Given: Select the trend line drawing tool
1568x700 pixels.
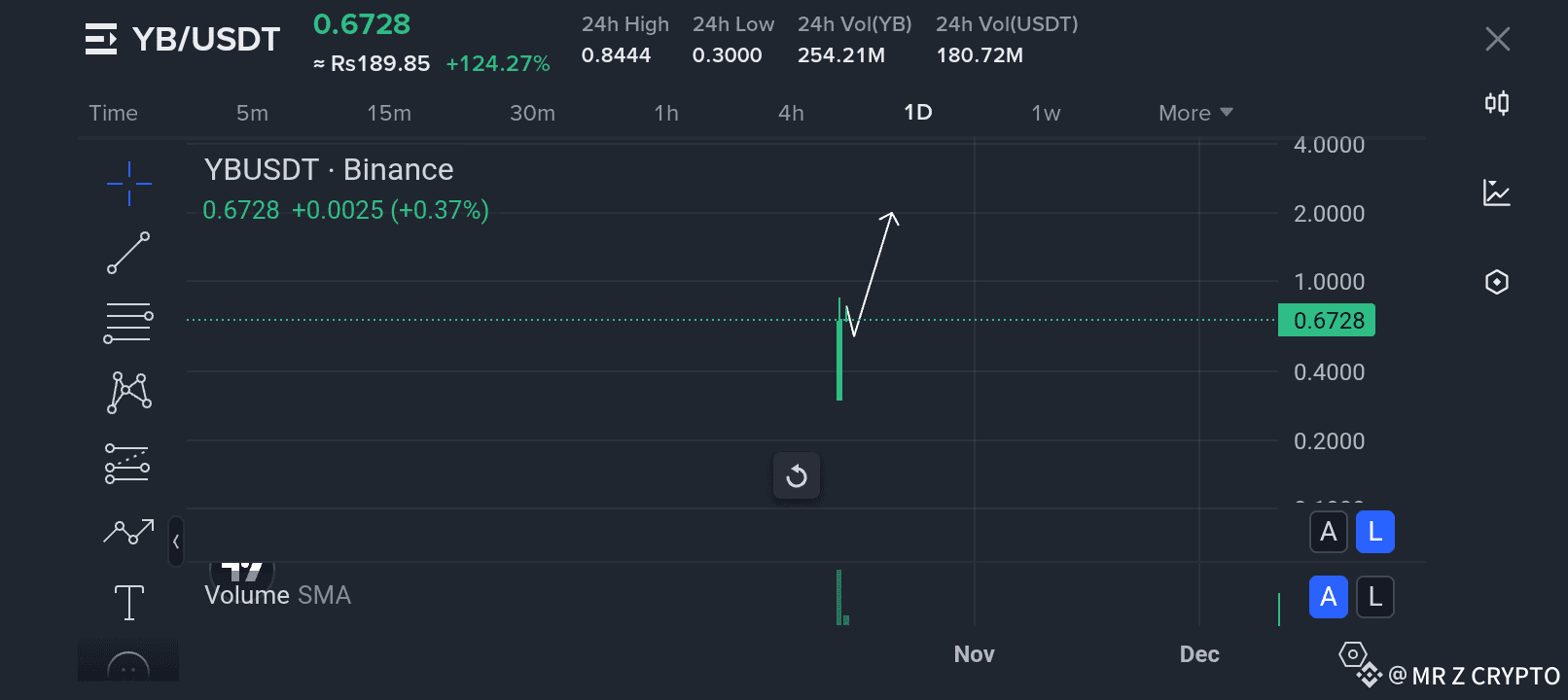Looking at the screenshot, I should pos(128,253).
